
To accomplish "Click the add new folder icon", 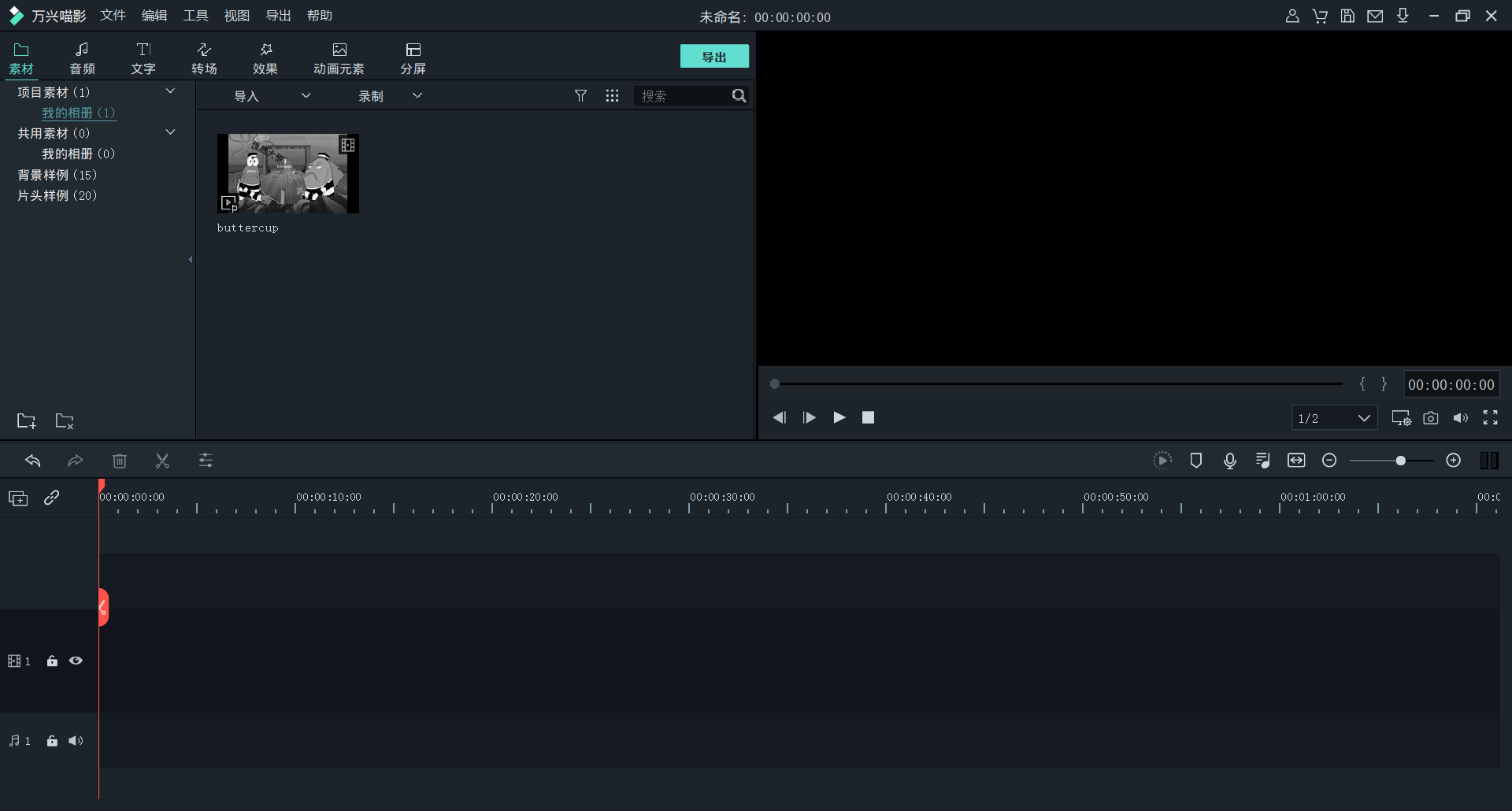I will [x=27, y=421].
